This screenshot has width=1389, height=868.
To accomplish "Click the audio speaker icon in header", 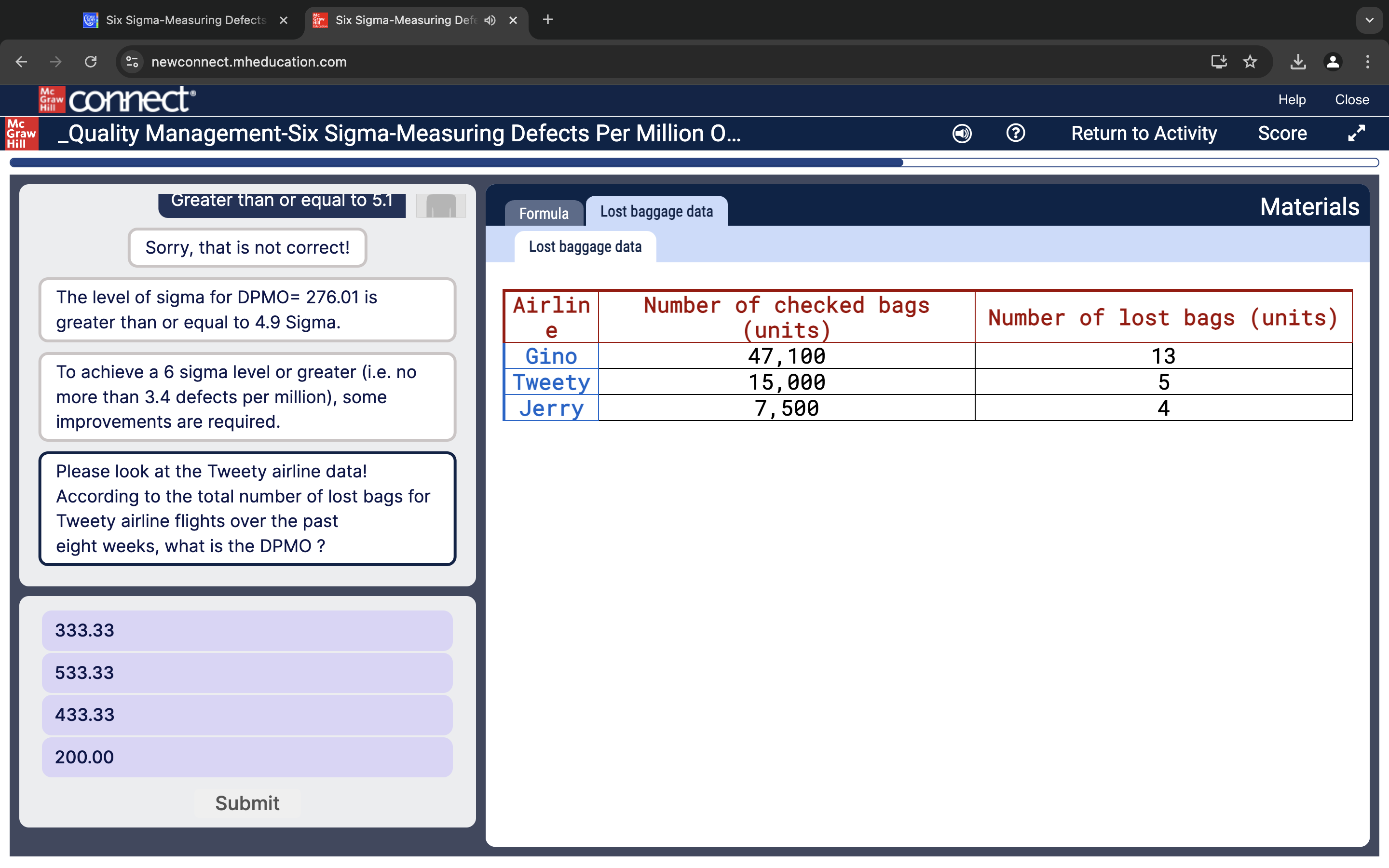I will pyautogui.click(x=962, y=133).
